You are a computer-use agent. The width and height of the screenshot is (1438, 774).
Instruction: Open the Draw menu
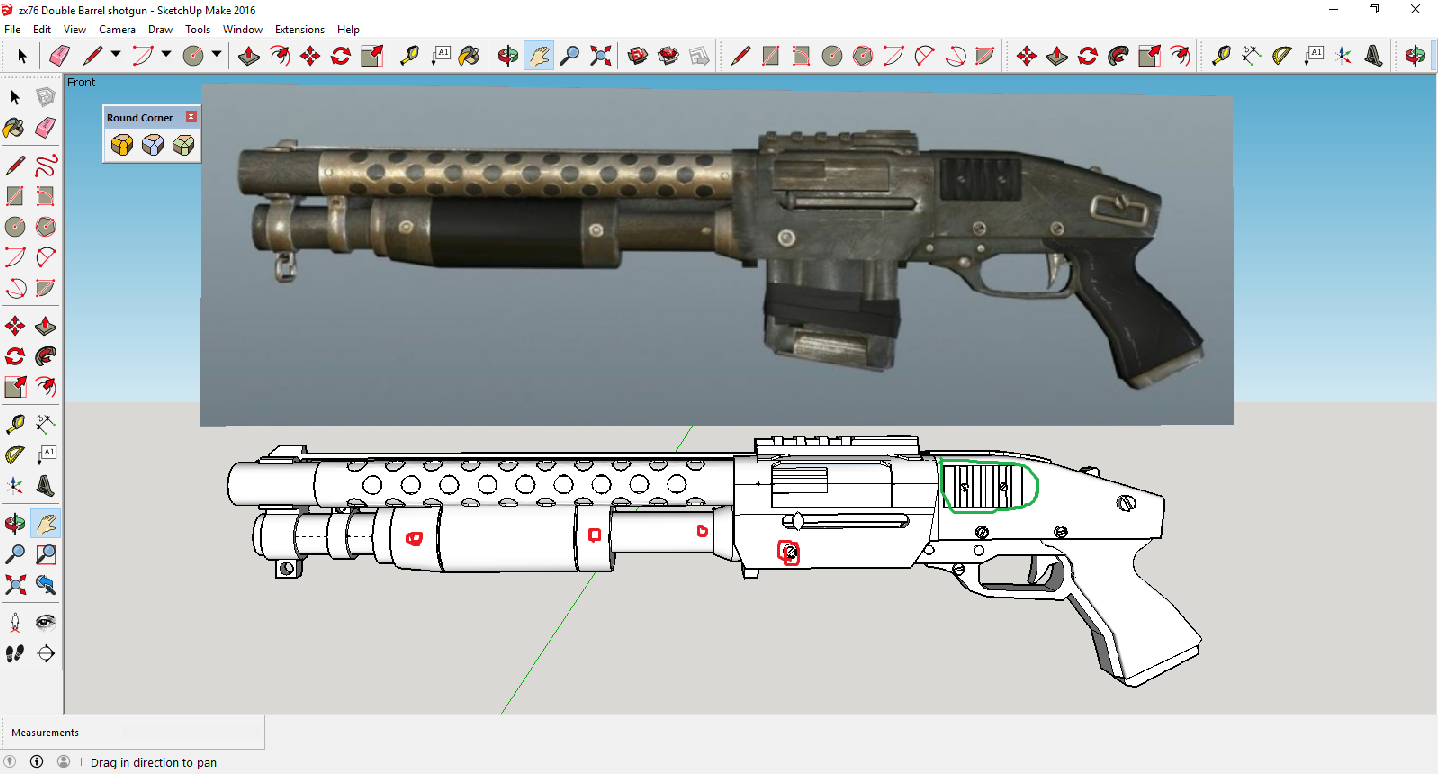point(160,29)
